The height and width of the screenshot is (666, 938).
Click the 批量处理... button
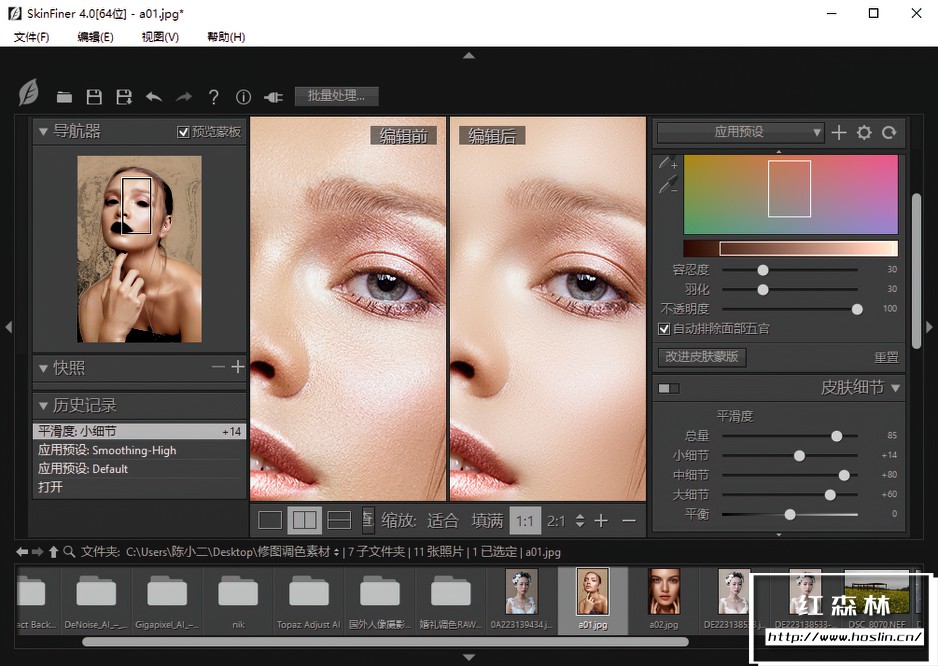[336, 96]
